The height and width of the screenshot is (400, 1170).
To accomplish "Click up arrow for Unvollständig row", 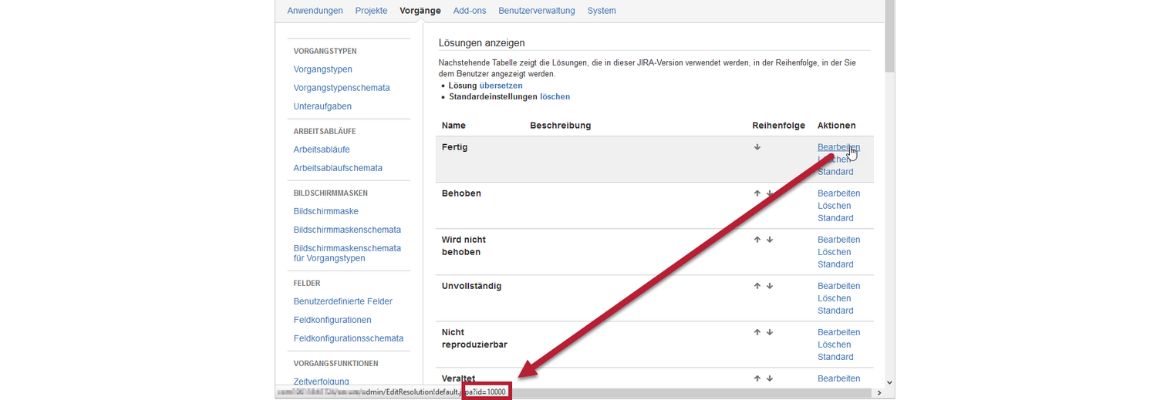I will tap(757, 286).
